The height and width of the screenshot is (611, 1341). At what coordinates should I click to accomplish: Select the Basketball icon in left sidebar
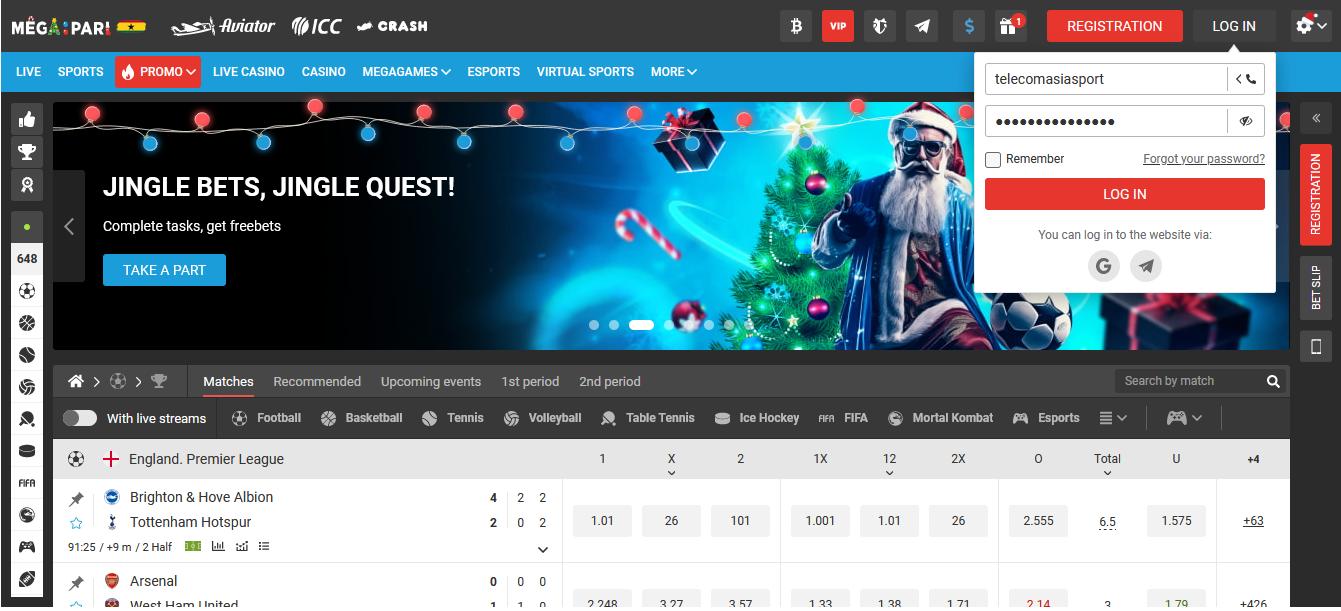tap(27, 322)
